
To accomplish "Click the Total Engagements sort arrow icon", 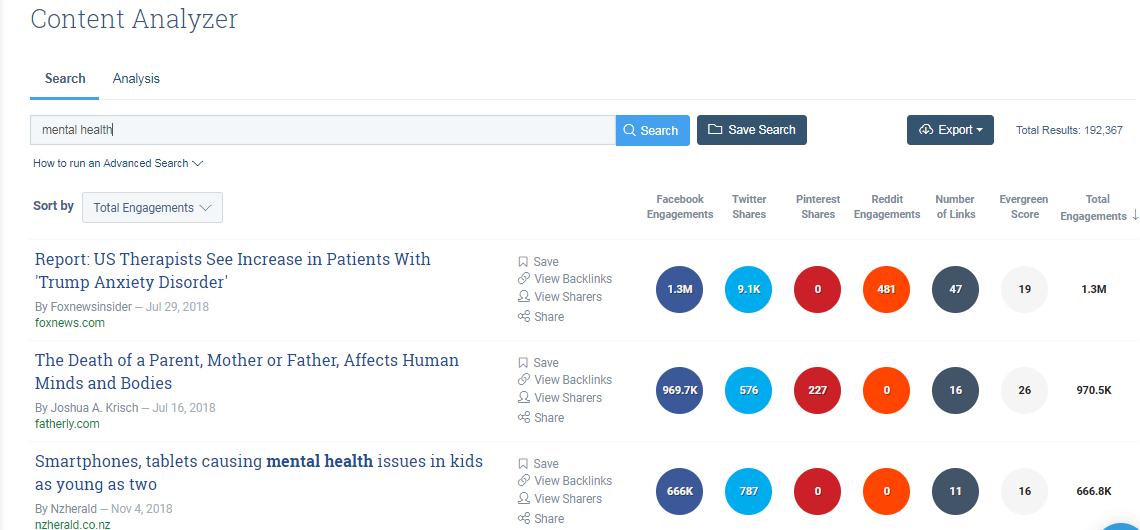I will point(1134,215).
